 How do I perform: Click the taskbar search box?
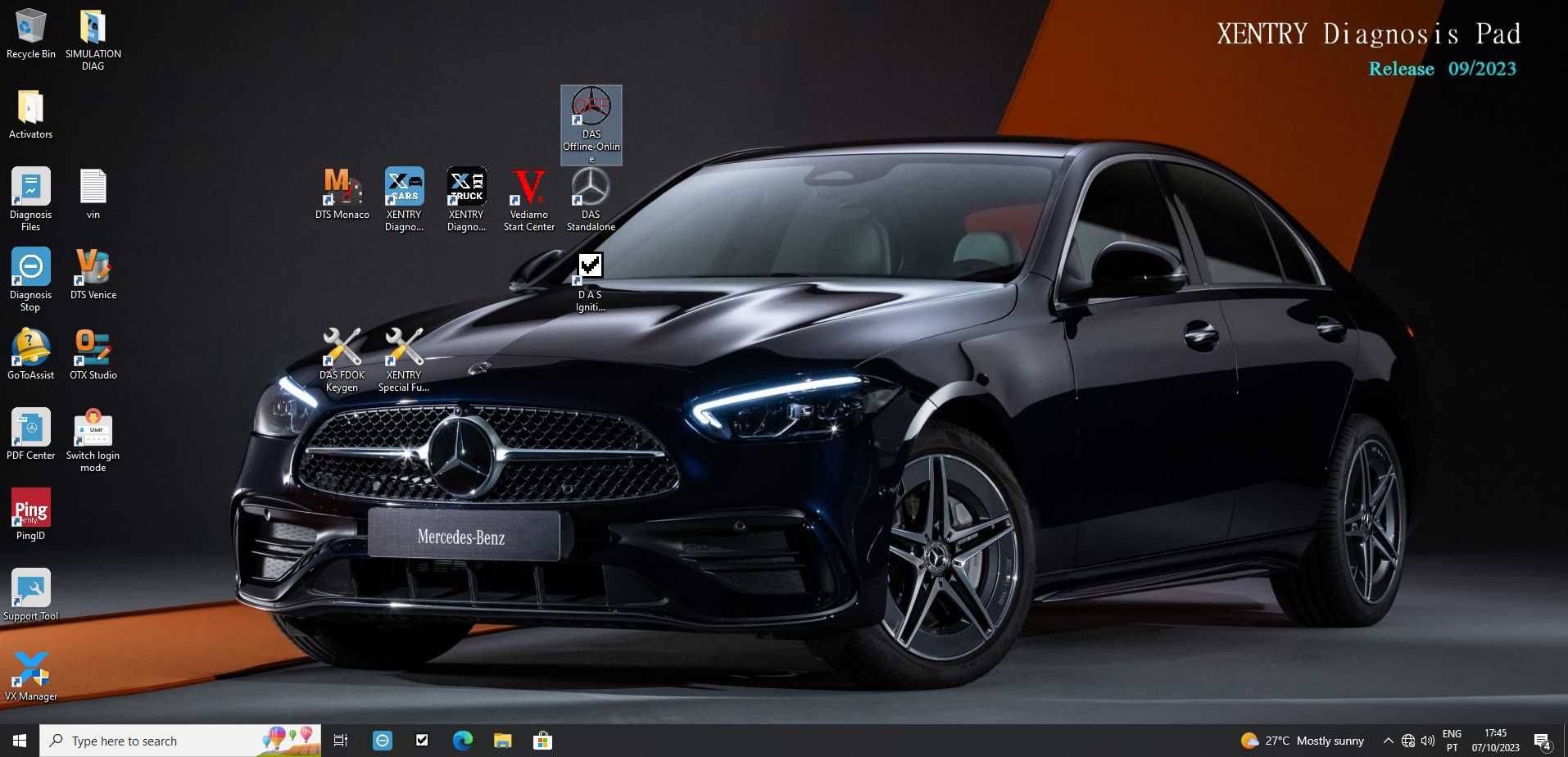tap(180, 741)
